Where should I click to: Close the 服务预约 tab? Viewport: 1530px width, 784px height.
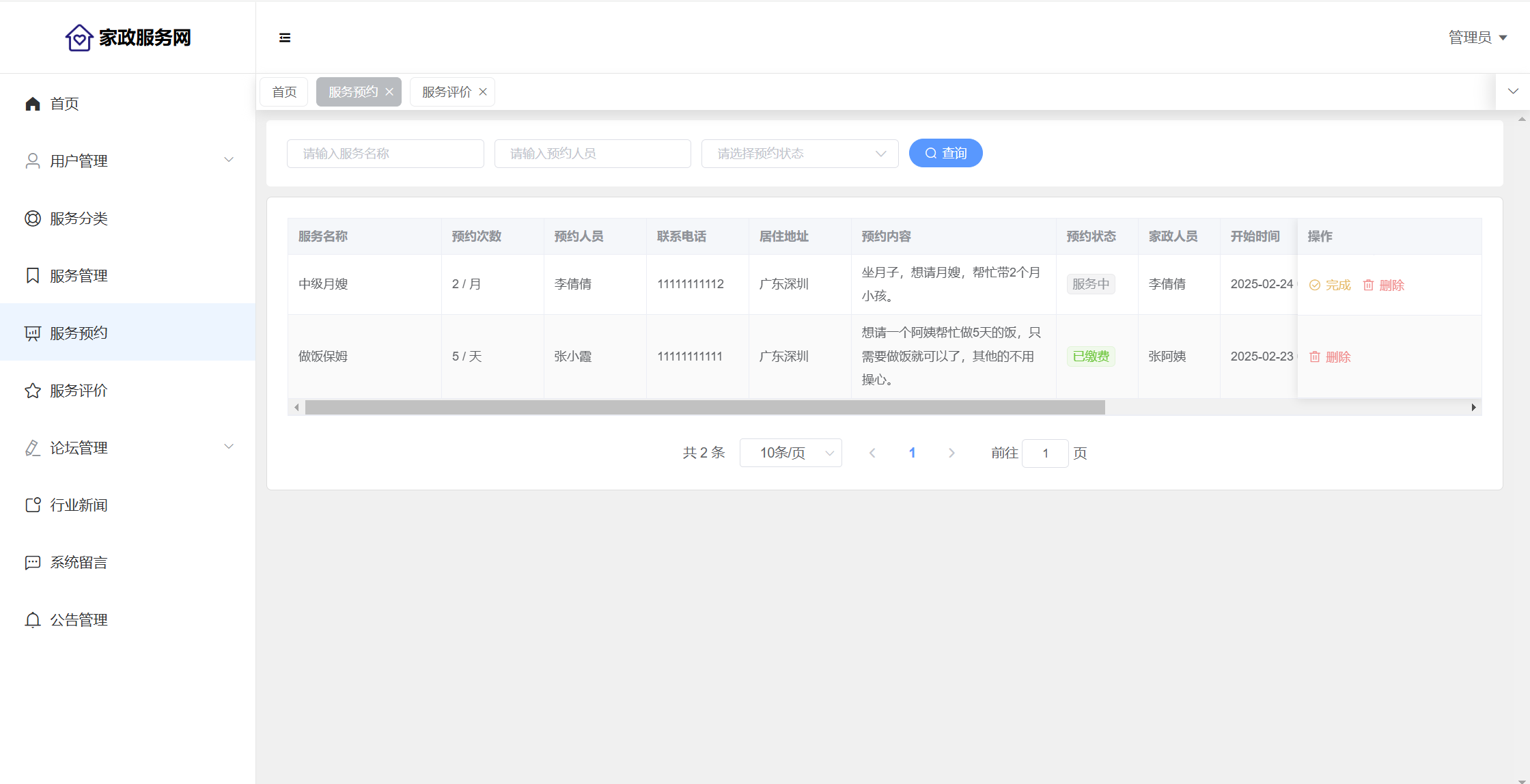click(389, 92)
